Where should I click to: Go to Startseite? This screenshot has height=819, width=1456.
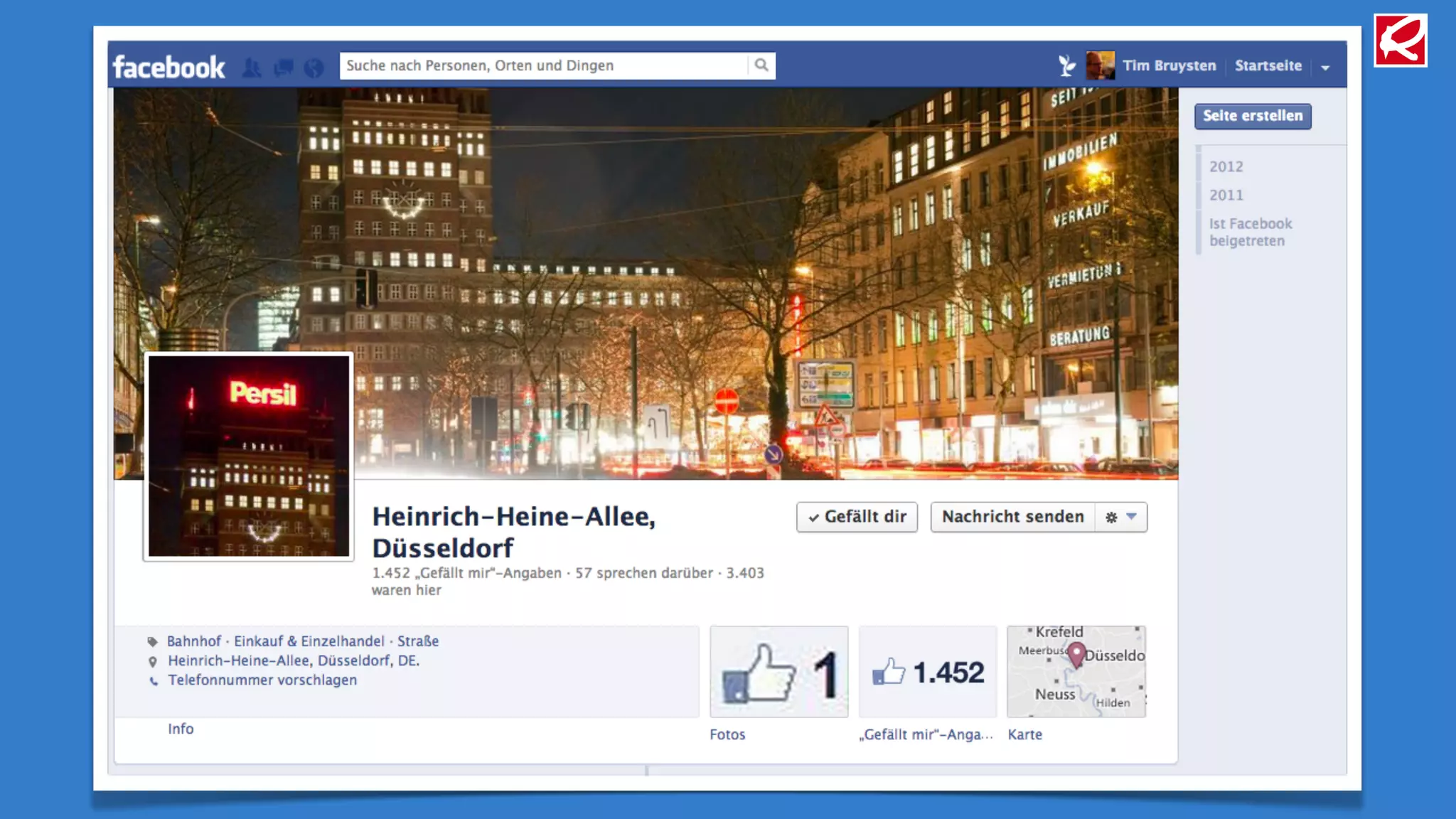[x=1268, y=65]
